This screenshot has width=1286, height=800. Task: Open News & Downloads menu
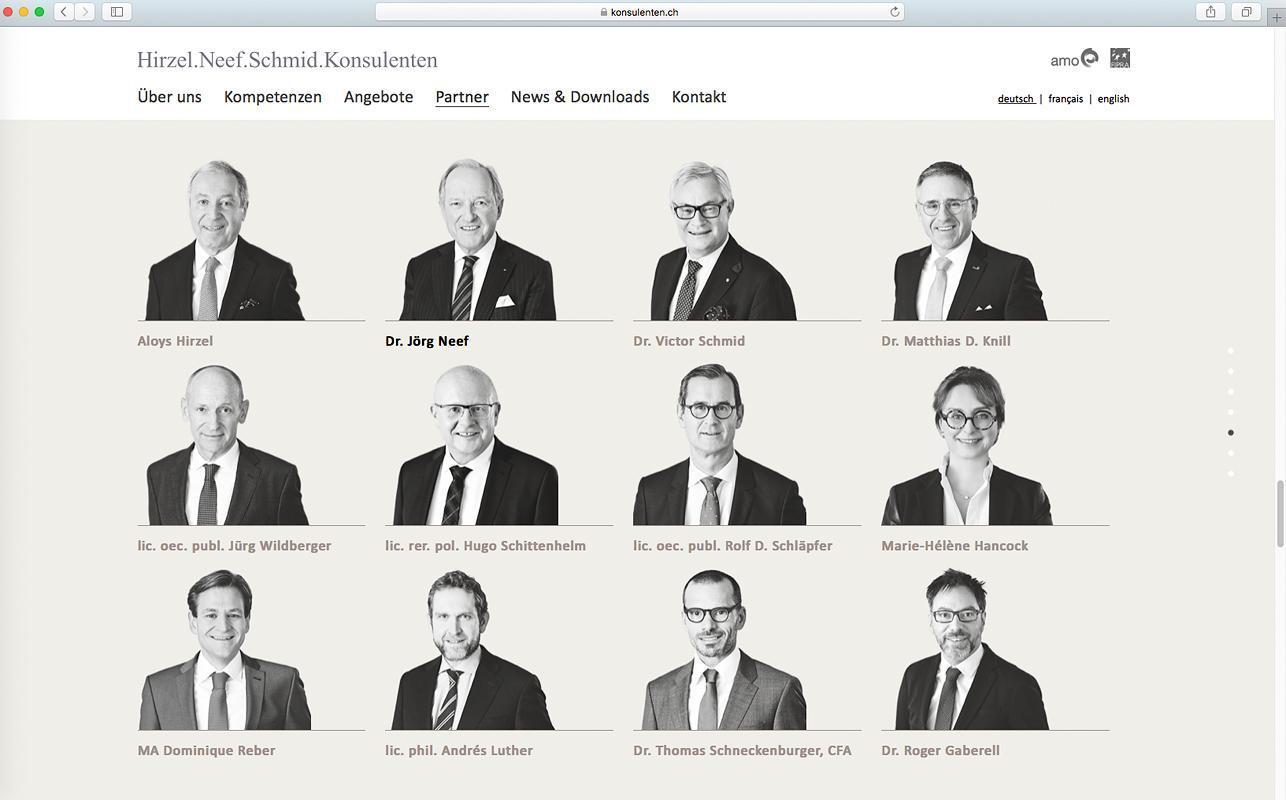pos(580,97)
